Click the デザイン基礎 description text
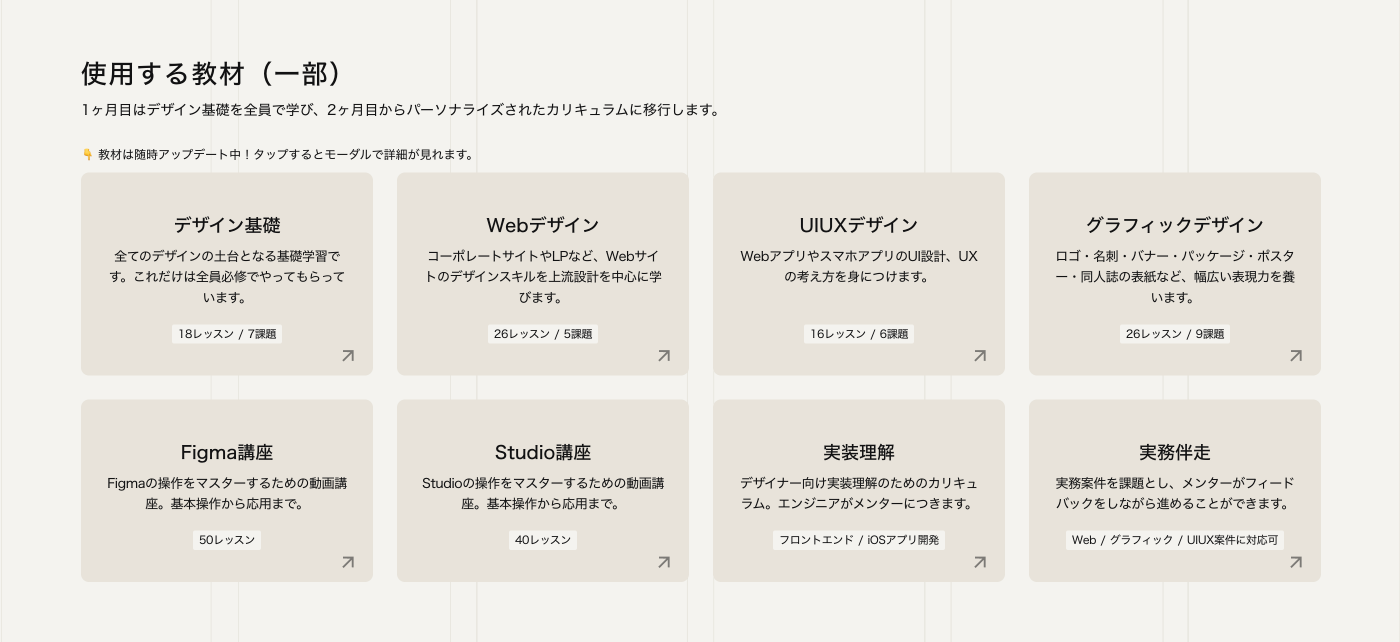Image resolution: width=1400 pixels, height=642 pixels. coord(227,277)
